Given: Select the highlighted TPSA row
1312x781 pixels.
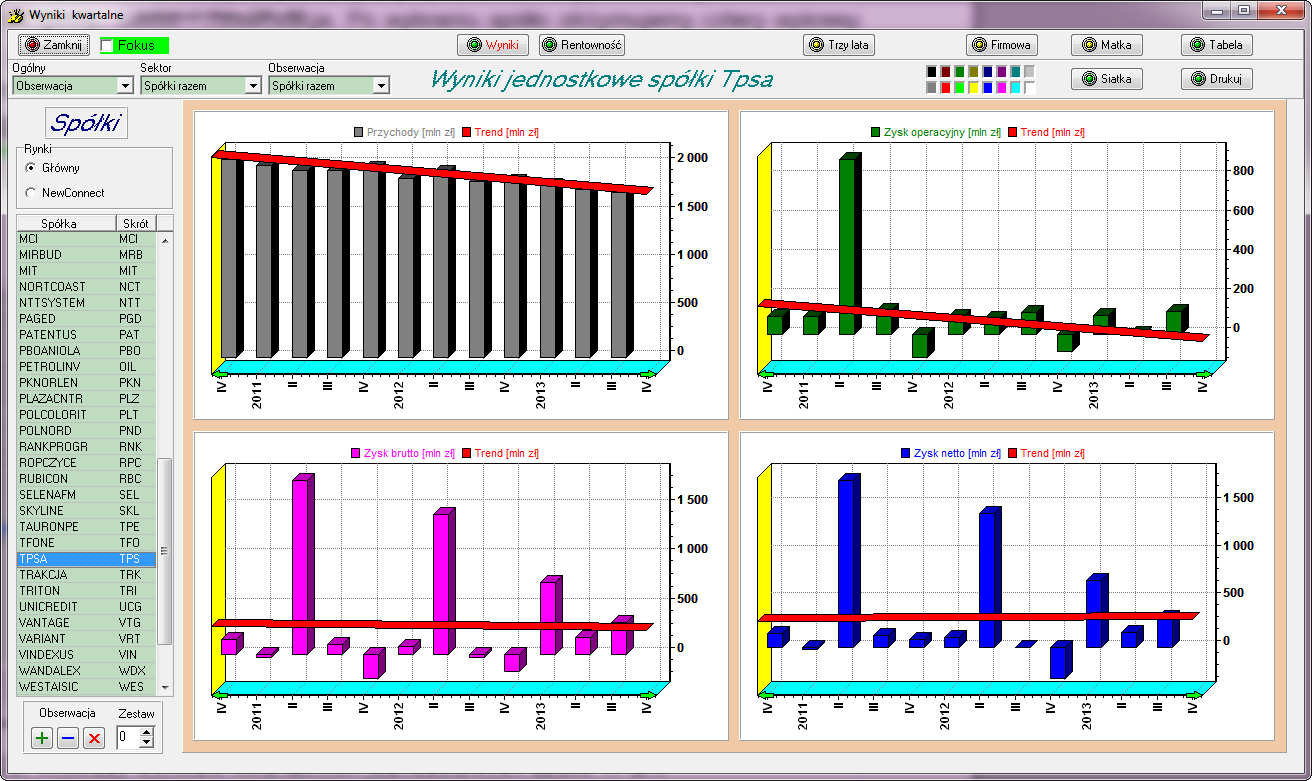Looking at the screenshot, I should click(x=86, y=559).
